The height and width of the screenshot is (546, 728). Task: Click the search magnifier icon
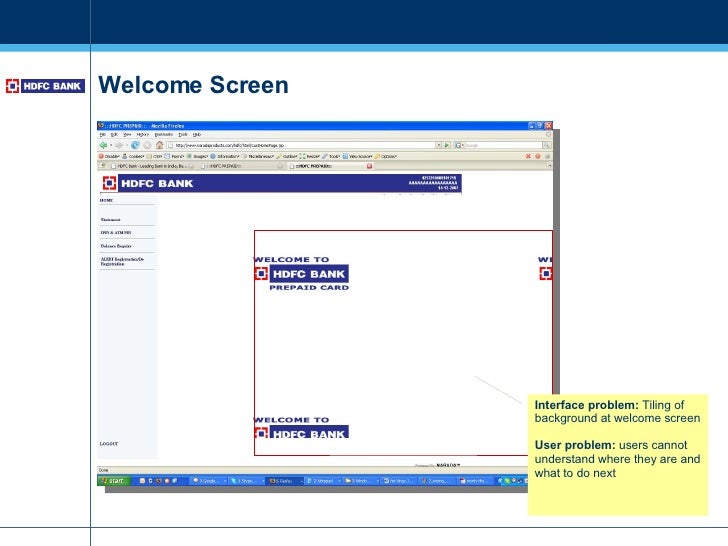[546, 145]
